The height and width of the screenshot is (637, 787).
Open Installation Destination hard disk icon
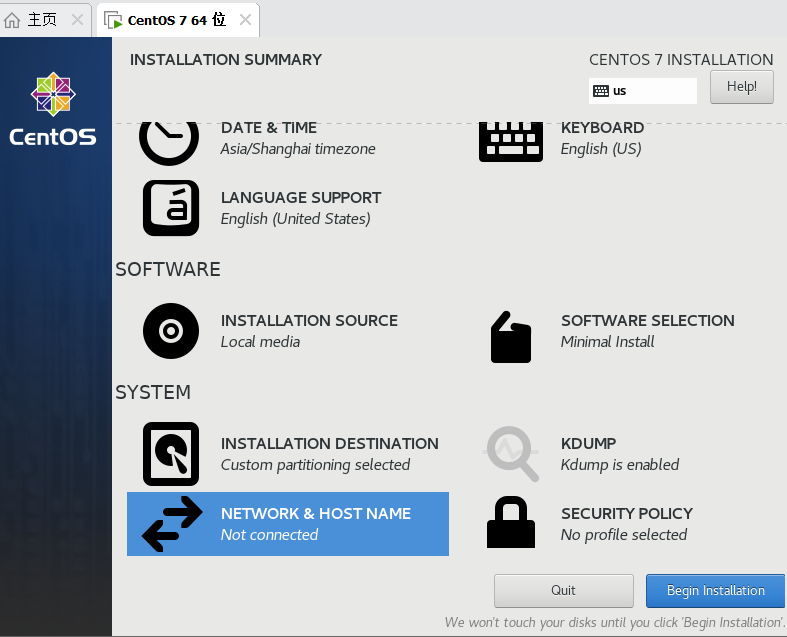tap(171, 454)
